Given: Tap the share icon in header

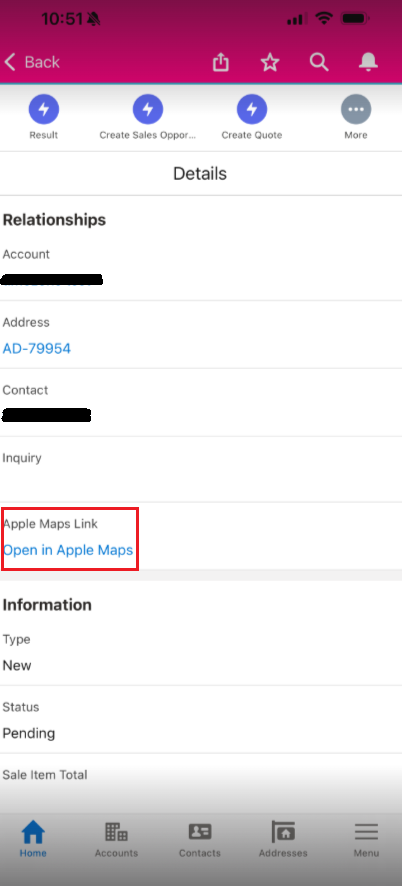Looking at the screenshot, I should click(x=221, y=62).
